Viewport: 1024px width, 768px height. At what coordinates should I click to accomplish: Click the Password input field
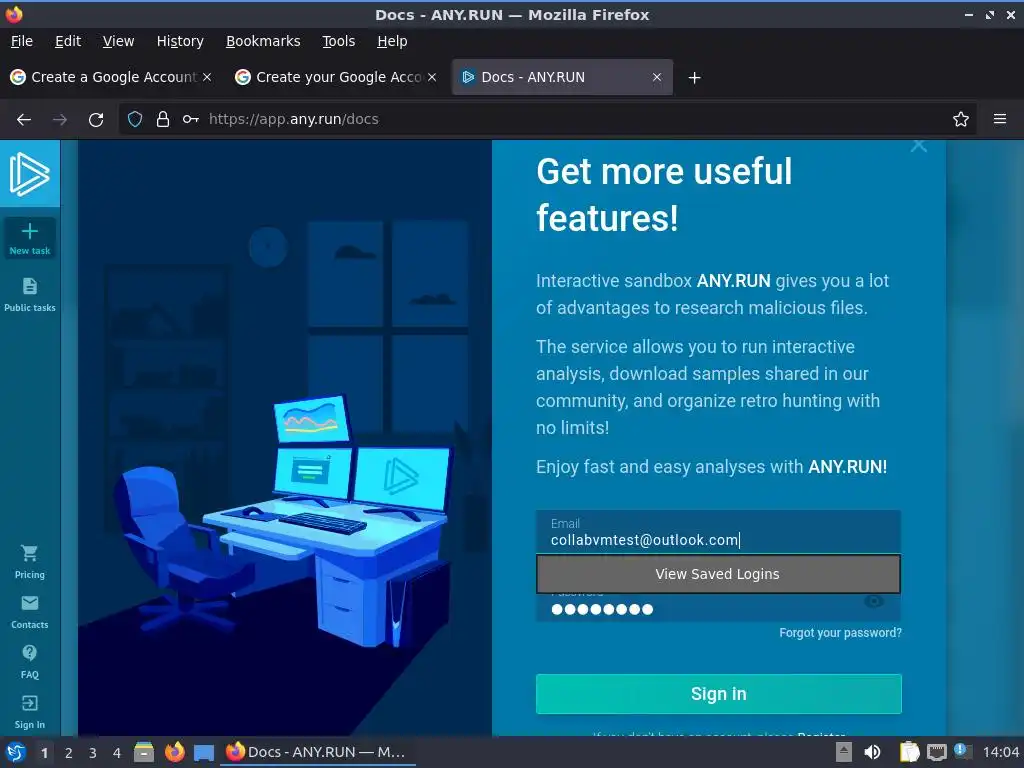pyautogui.click(x=718, y=609)
